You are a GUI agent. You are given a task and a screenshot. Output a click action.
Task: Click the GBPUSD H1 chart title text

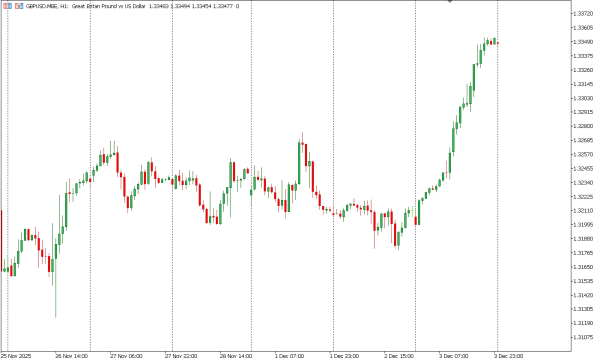47,6
